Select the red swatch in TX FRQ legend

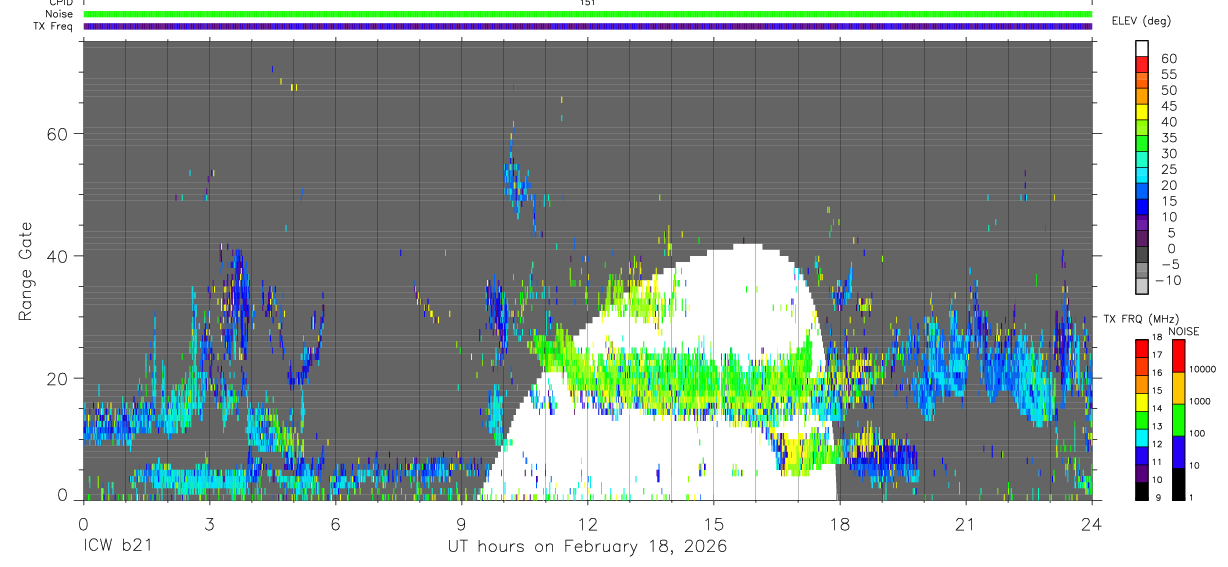coord(1142,349)
